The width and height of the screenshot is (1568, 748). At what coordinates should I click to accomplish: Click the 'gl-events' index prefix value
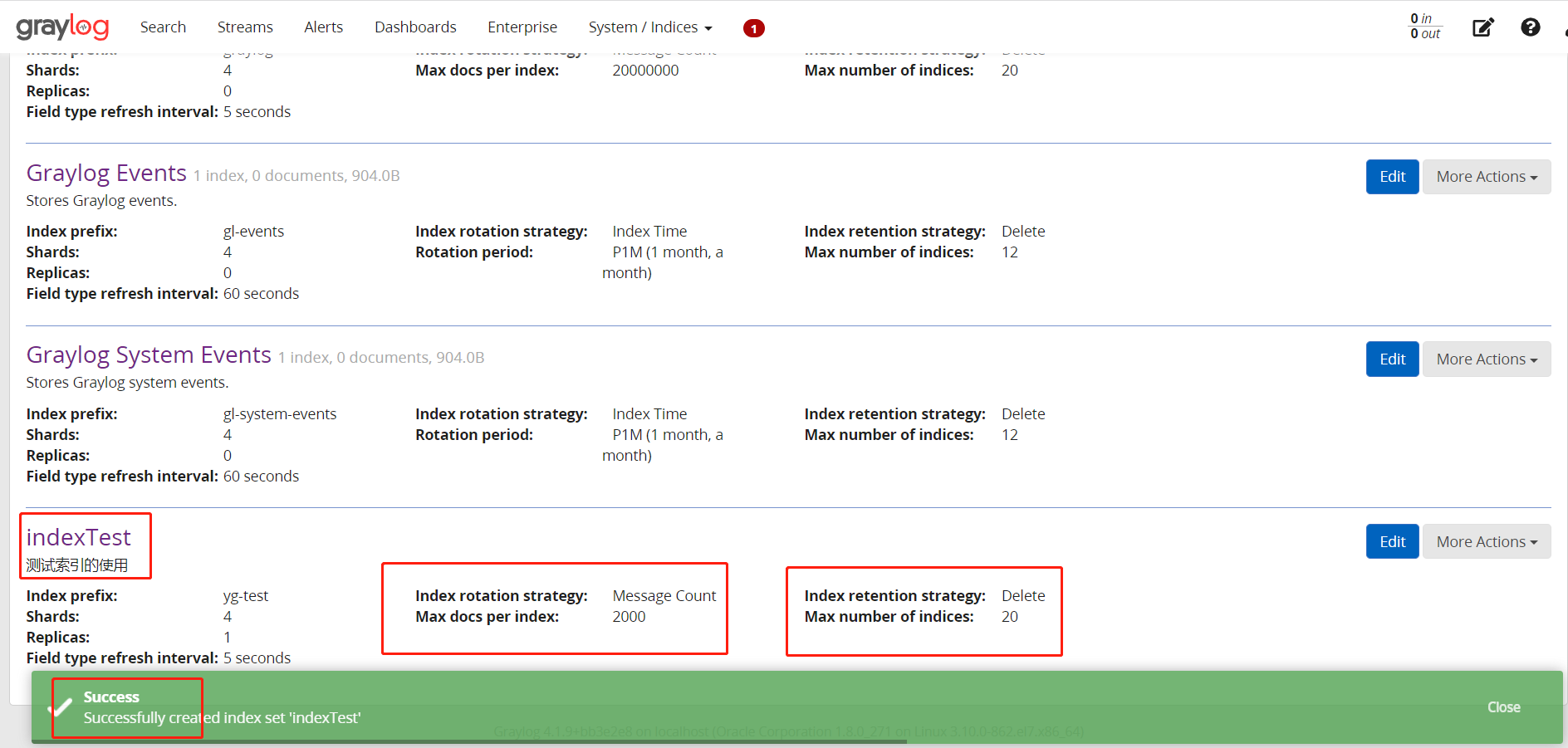coord(253,232)
